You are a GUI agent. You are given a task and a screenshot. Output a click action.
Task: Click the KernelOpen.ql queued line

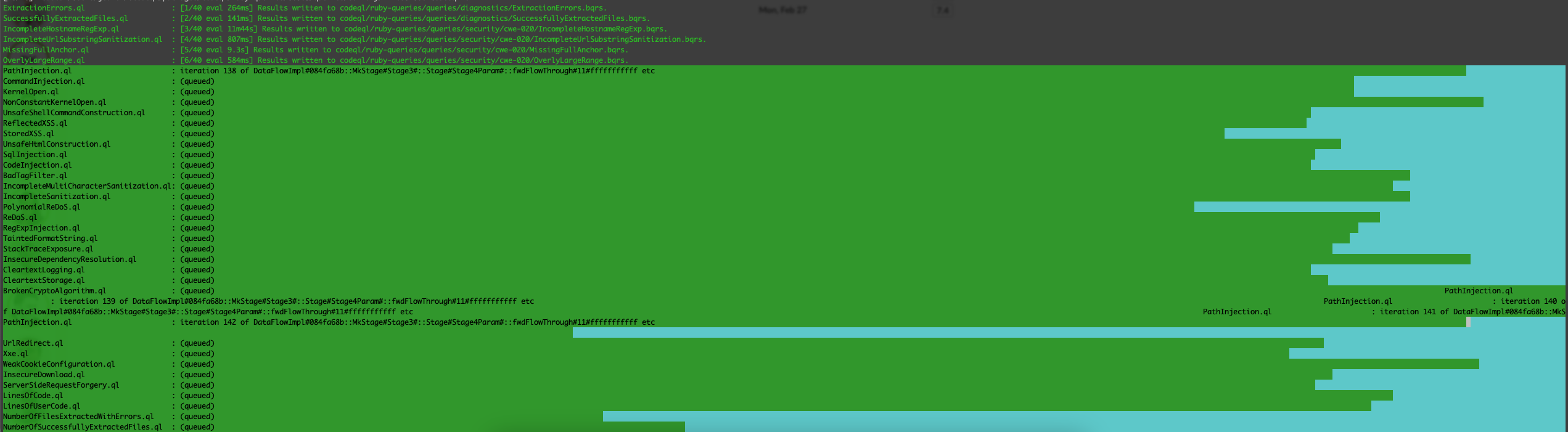click(x=109, y=92)
